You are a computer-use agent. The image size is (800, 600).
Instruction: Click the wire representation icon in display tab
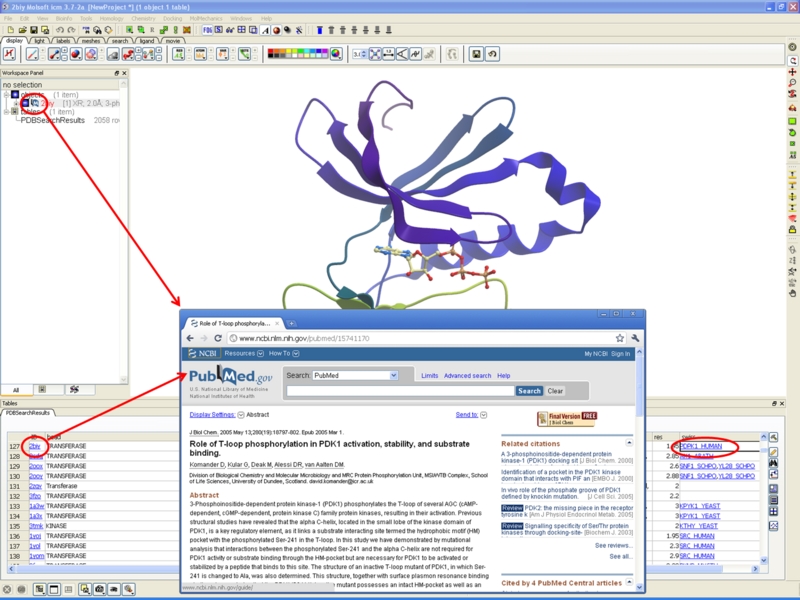[33, 54]
